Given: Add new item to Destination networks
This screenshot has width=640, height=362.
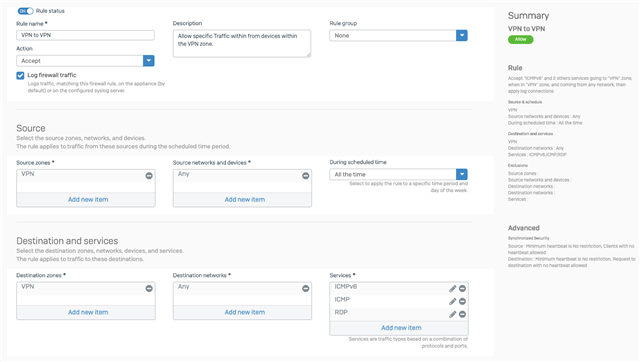Looking at the screenshot, I should click(x=244, y=312).
